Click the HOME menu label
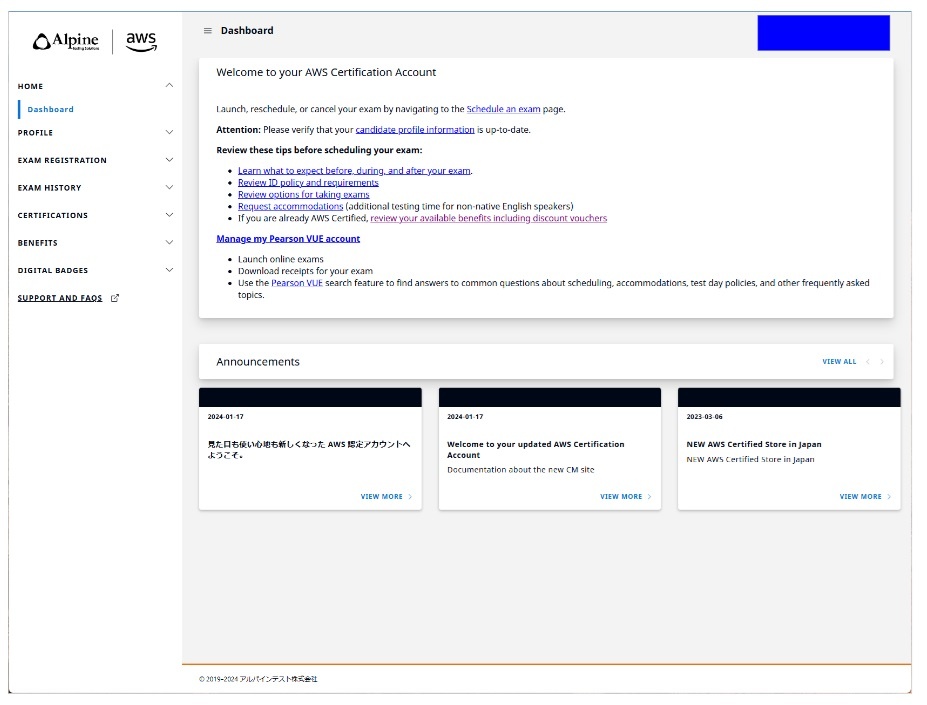Image resolution: width=927 pixels, height=705 pixels. pos(30,86)
